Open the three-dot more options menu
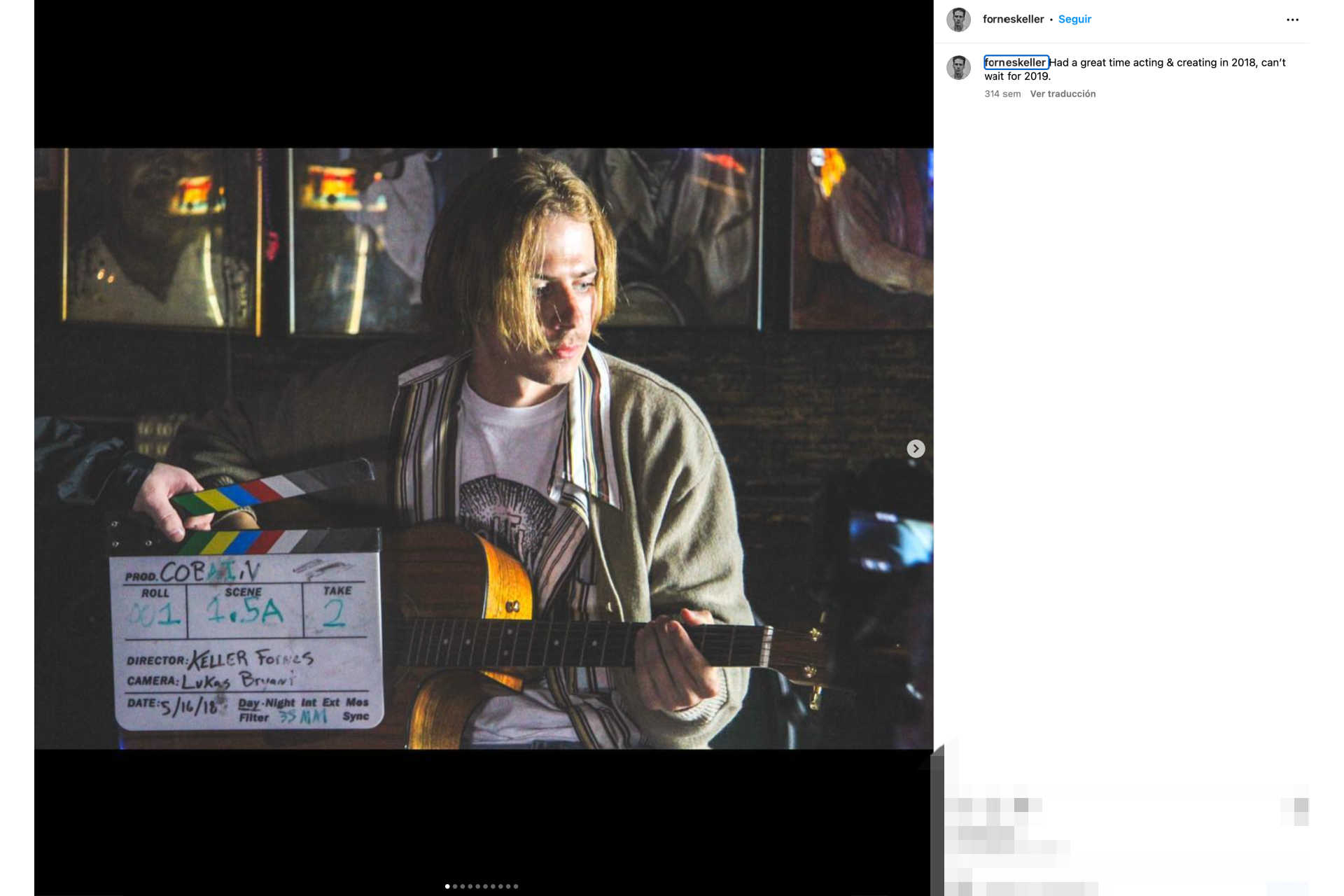1344x896 pixels. (1292, 20)
